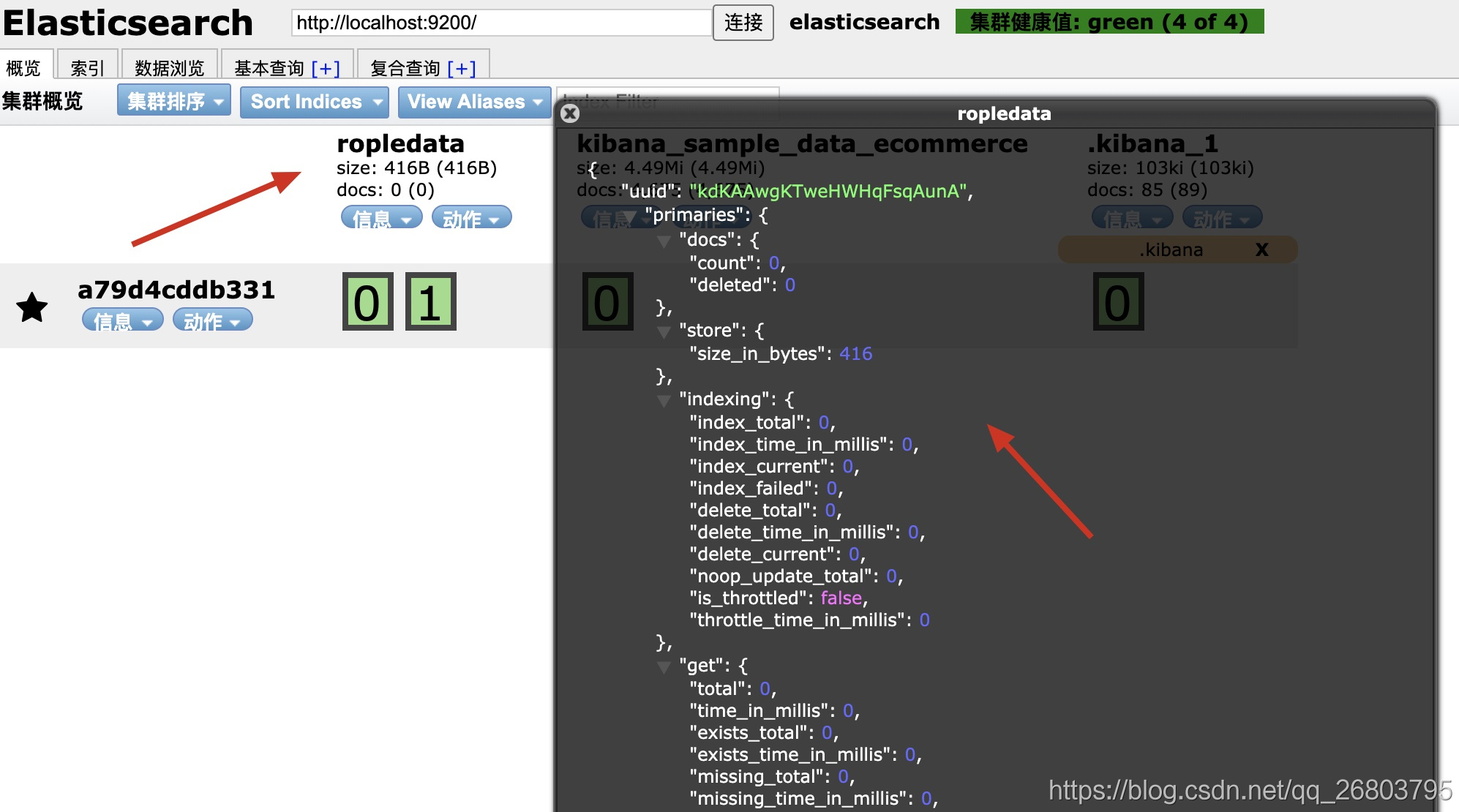Viewport: 1459px width, 812px height.
Task: Click the "delete_total" entry
Action: [765, 510]
